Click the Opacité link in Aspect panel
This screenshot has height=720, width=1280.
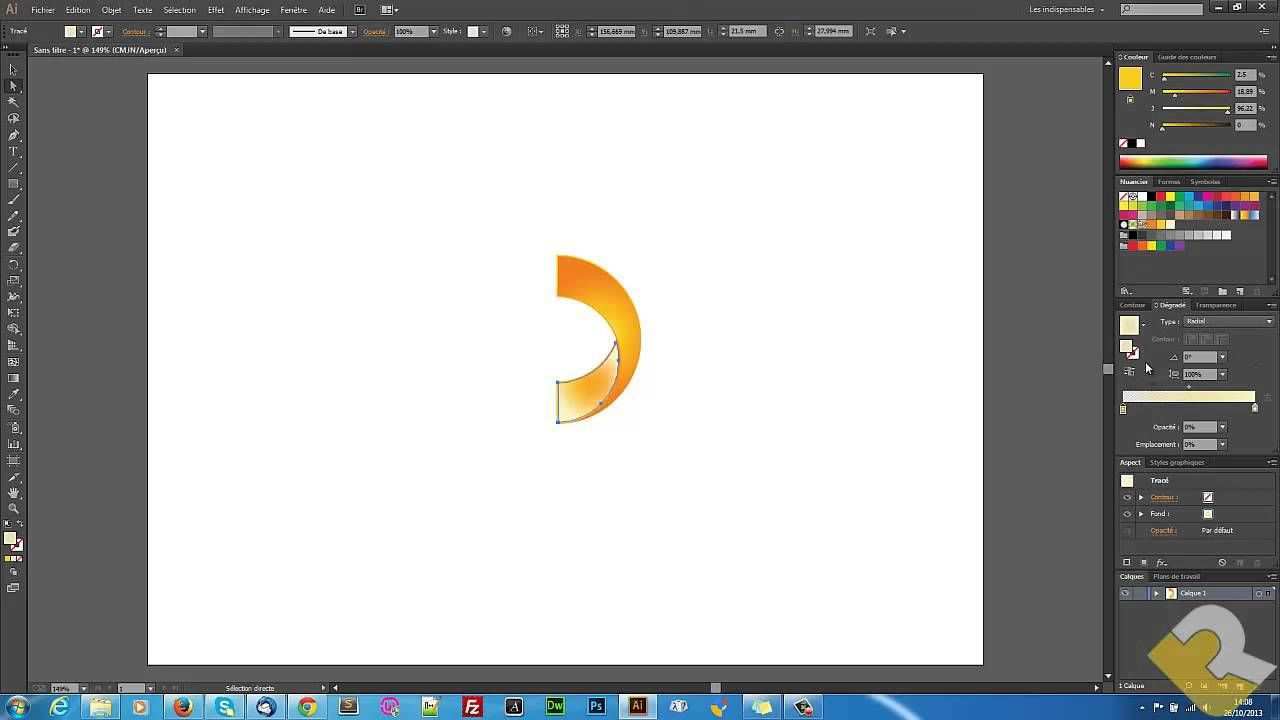click(x=1163, y=530)
